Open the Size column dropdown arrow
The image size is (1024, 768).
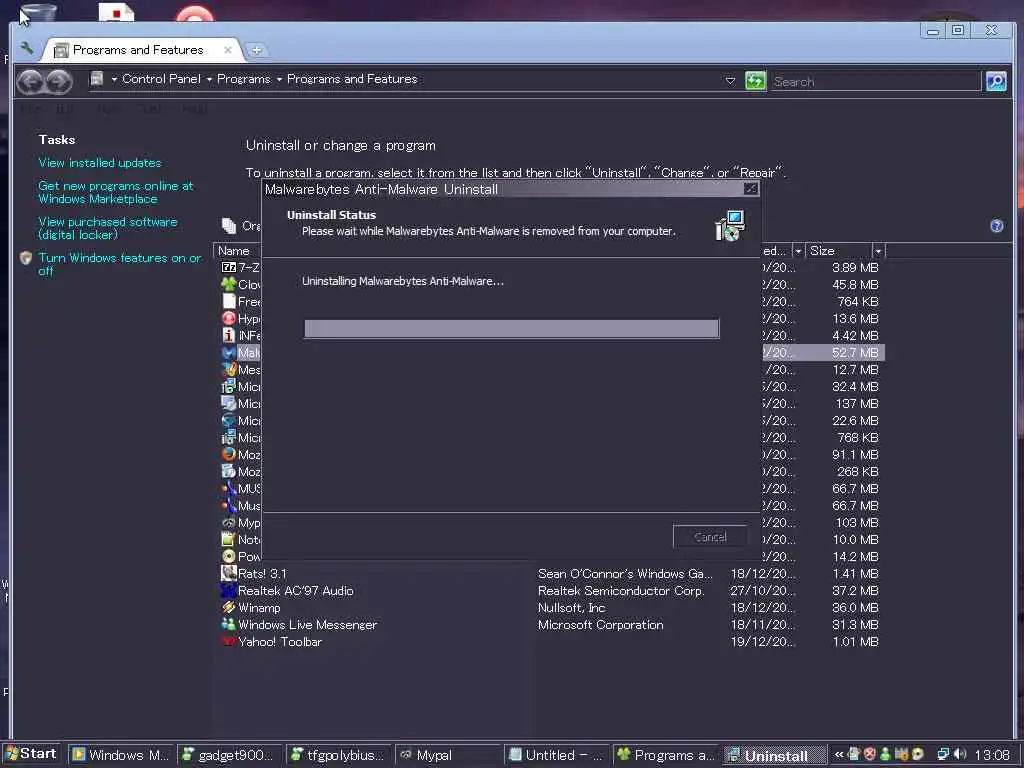pyautogui.click(x=878, y=251)
